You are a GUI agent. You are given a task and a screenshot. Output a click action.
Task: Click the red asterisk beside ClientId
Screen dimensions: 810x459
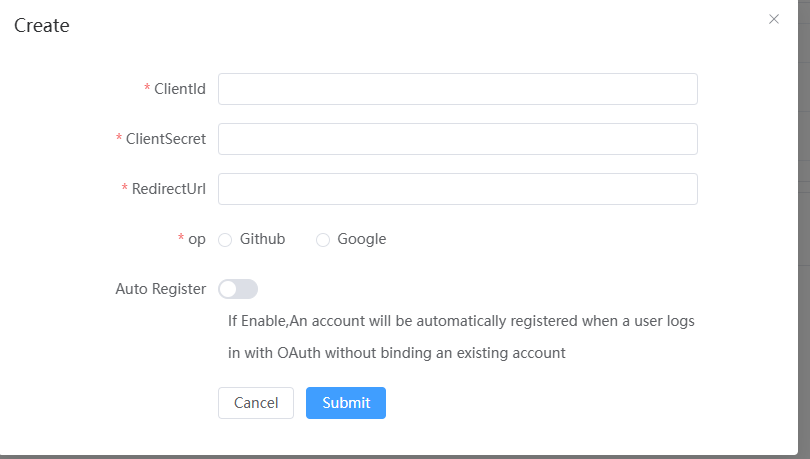pos(147,88)
